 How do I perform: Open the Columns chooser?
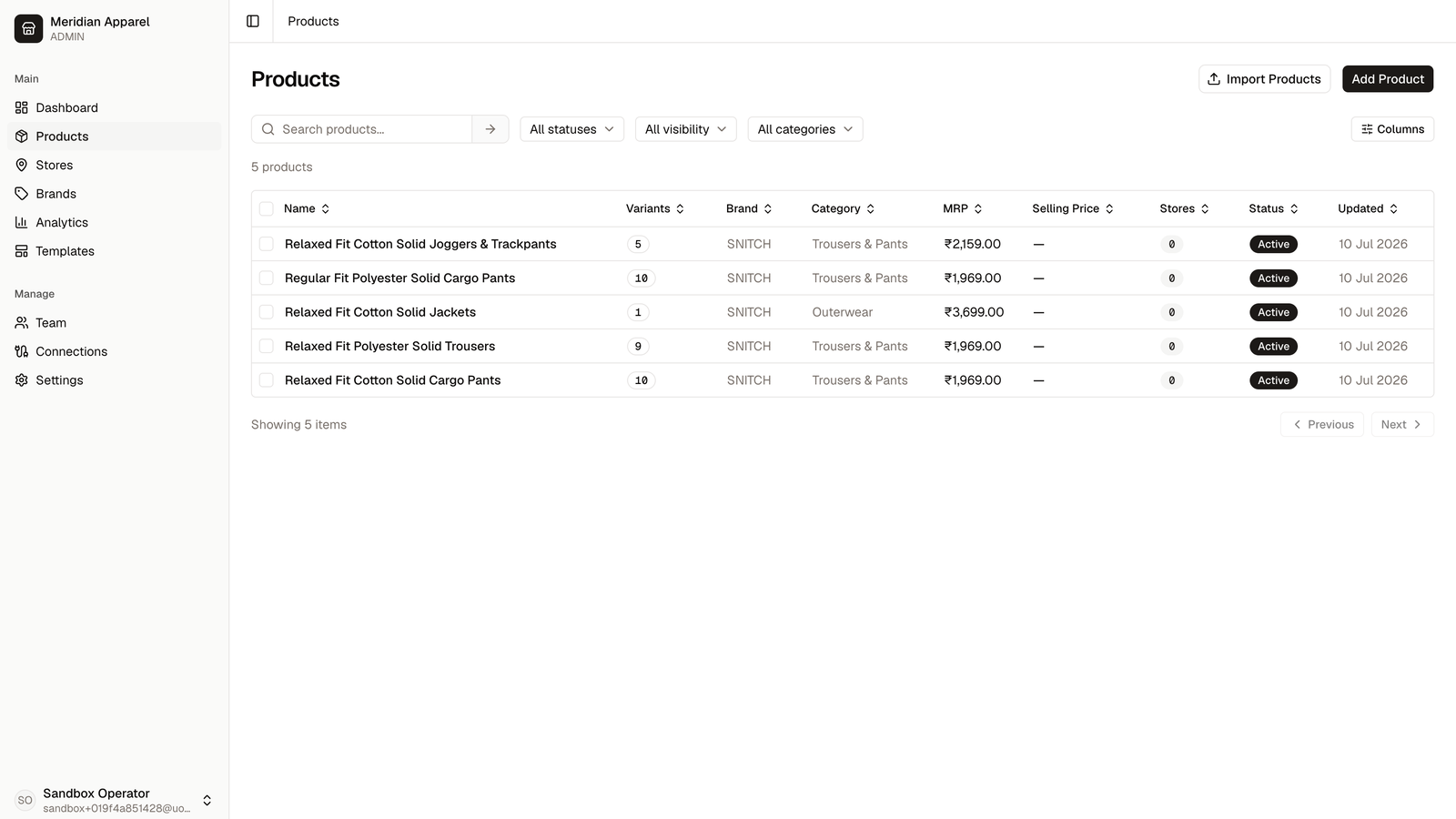[1392, 129]
